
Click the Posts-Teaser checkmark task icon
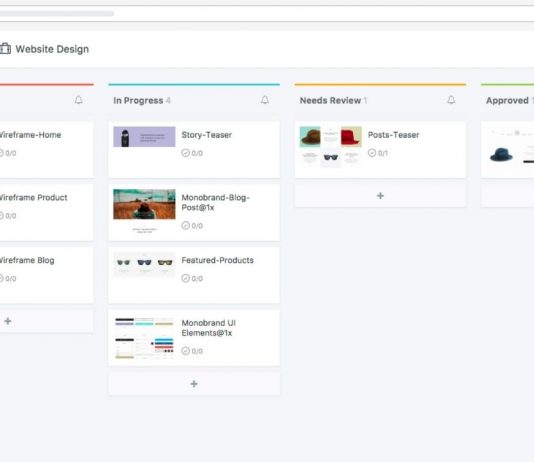(x=372, y=153)
